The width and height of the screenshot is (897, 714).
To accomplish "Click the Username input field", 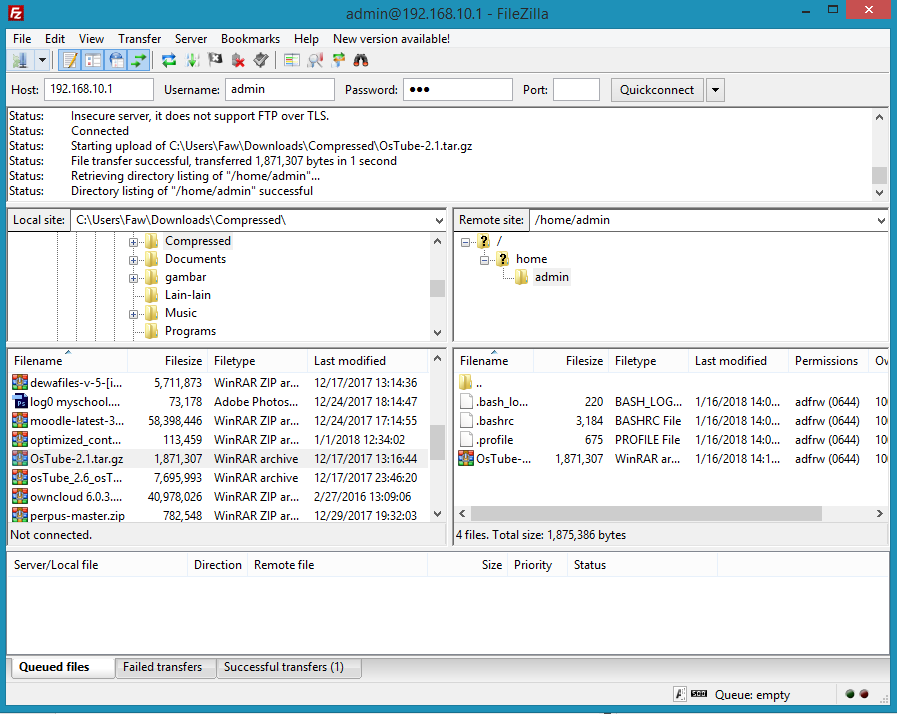I will pos(280,90).
